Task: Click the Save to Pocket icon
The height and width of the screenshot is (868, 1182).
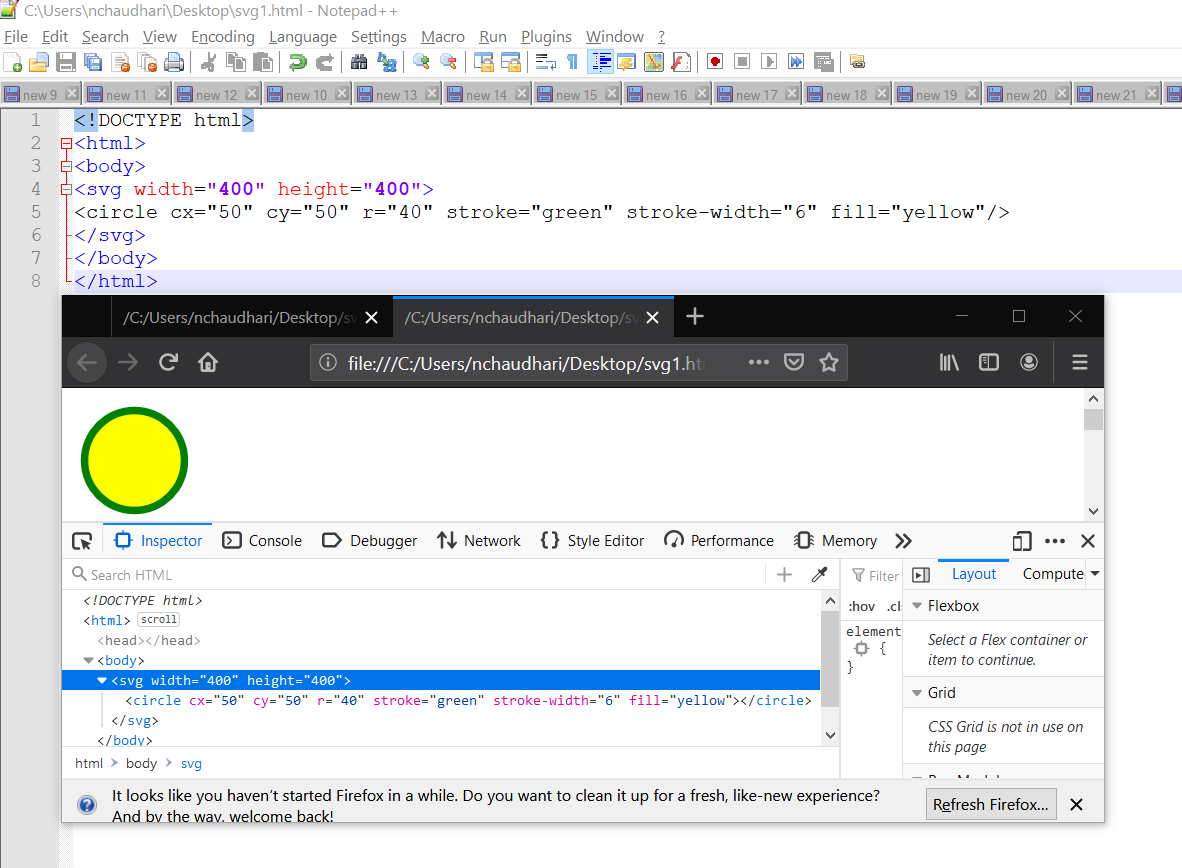Action: pyautogui.click(x=794, y=363)
